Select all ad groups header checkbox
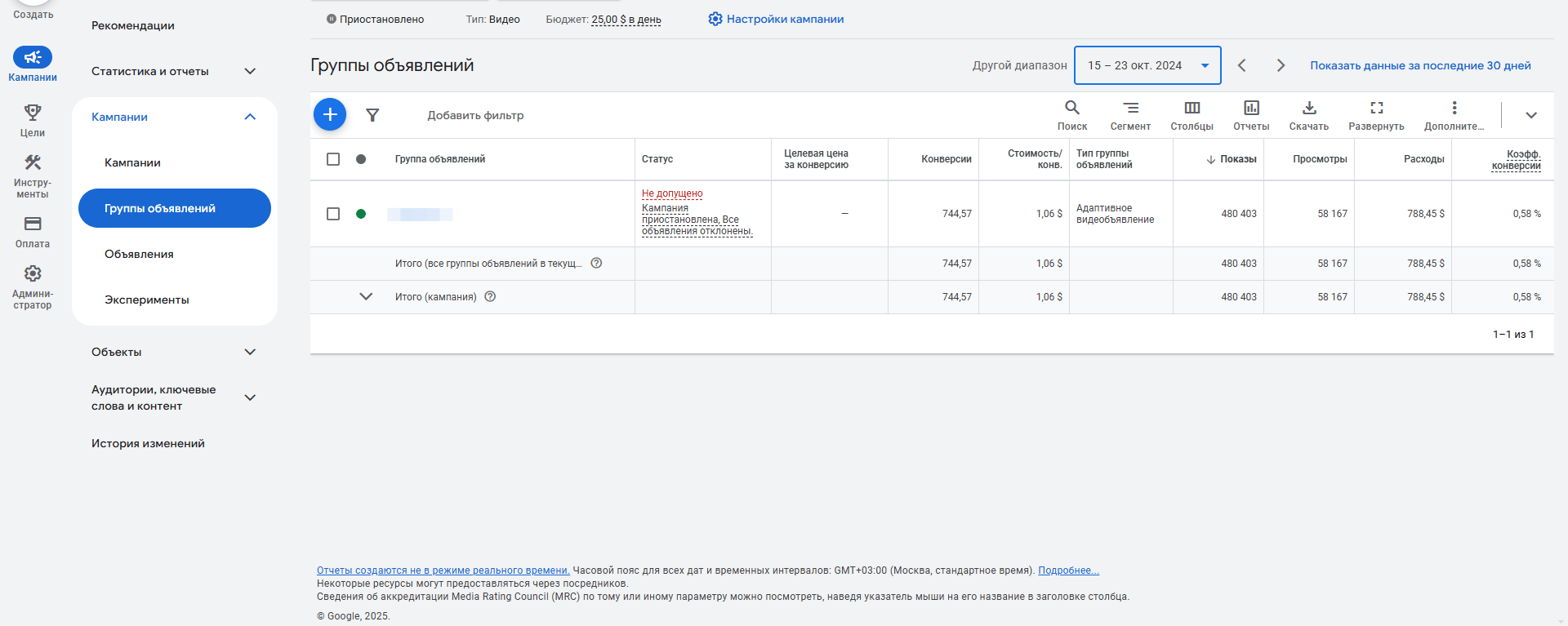Viewport: 1568px width, 626px height. (x=333, y=159)
